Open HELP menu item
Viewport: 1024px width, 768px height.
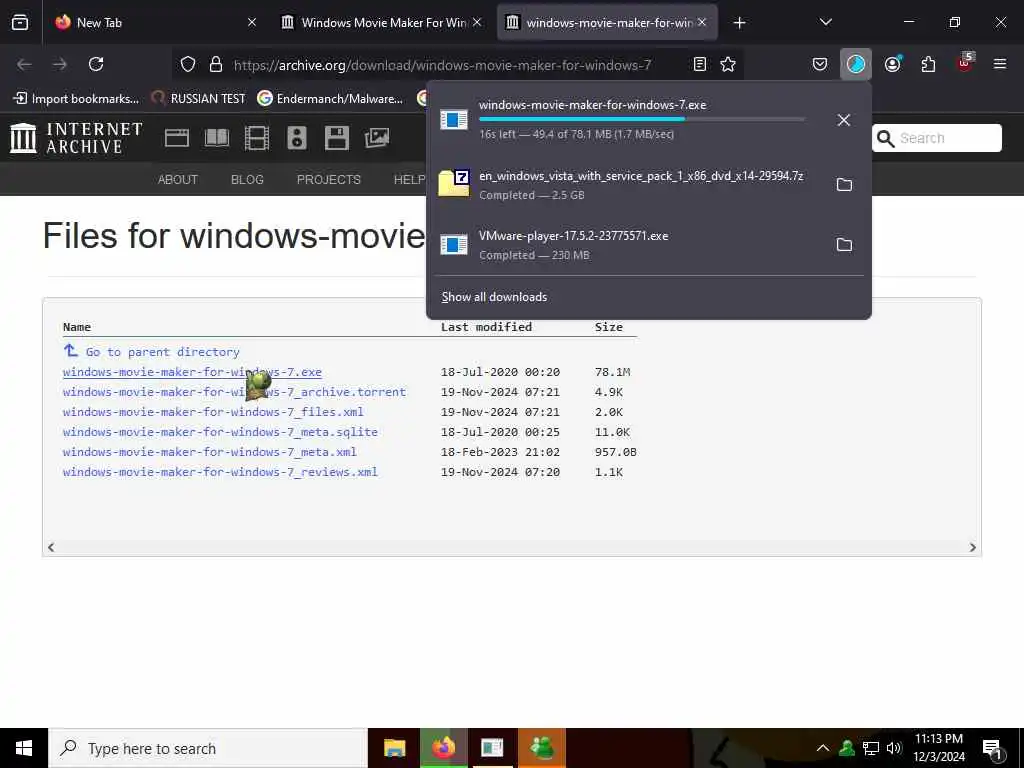409,180
